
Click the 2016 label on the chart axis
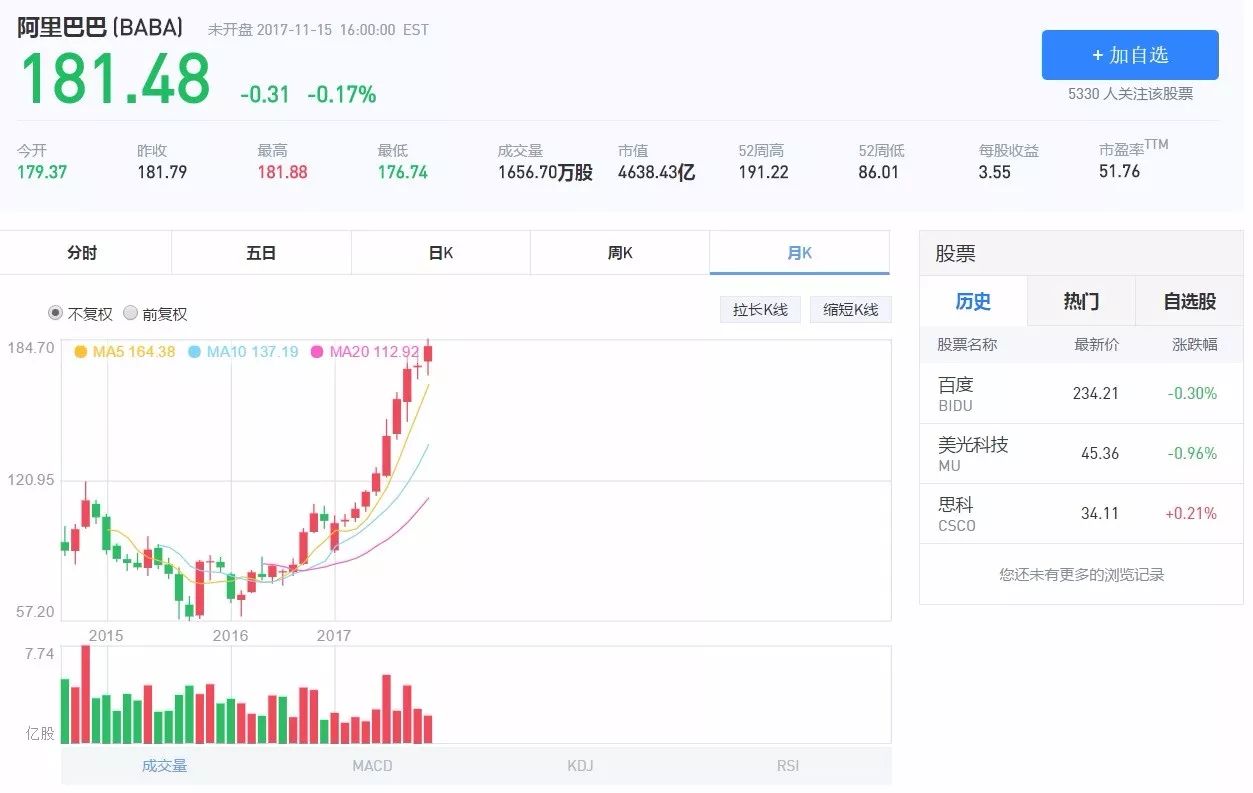coord(230,636)
